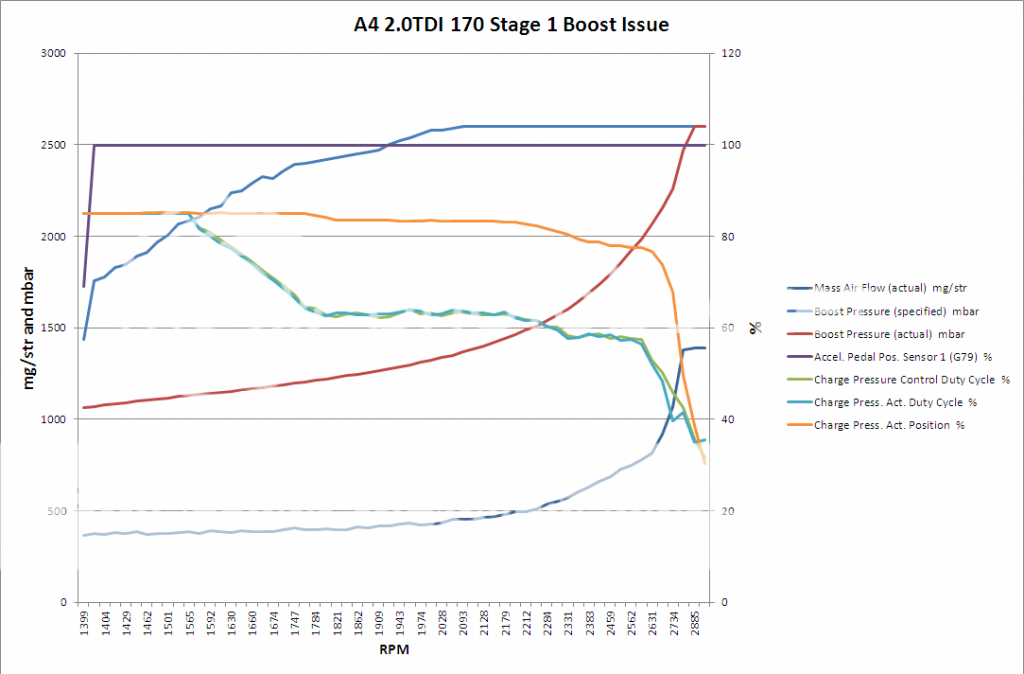Click the "1943" RPM axis label
1024x674 pixels.
tap(400, 624)
